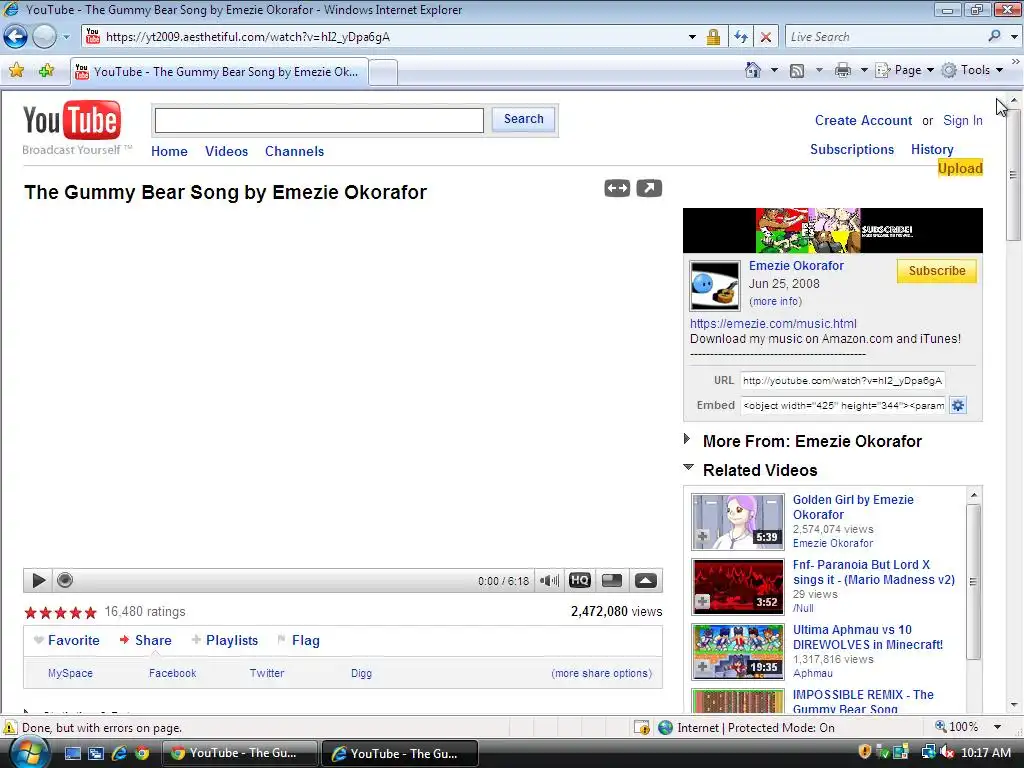Open the recent pages dropdown arrow

click(66, 37)
